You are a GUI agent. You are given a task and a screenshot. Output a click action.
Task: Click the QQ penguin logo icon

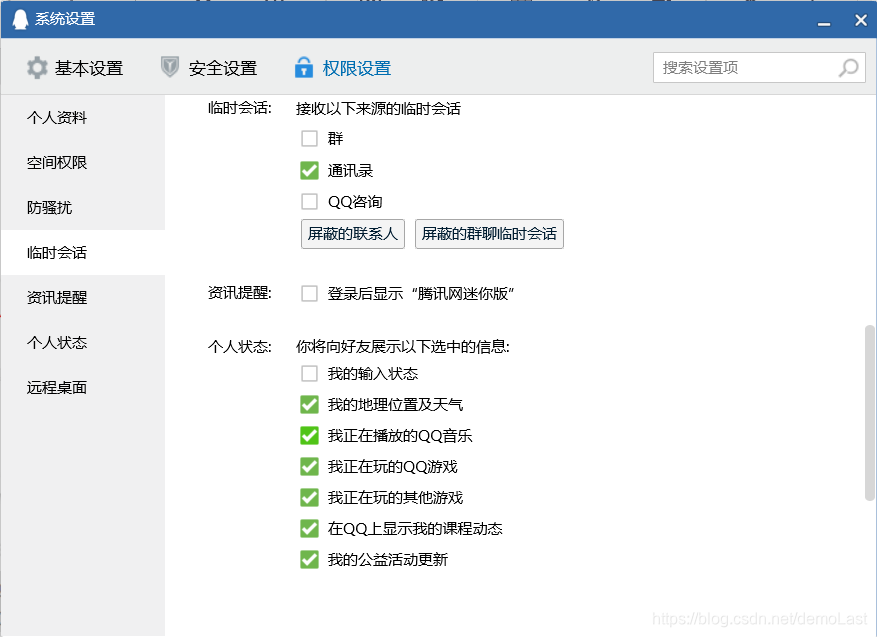tap(20, 20)
